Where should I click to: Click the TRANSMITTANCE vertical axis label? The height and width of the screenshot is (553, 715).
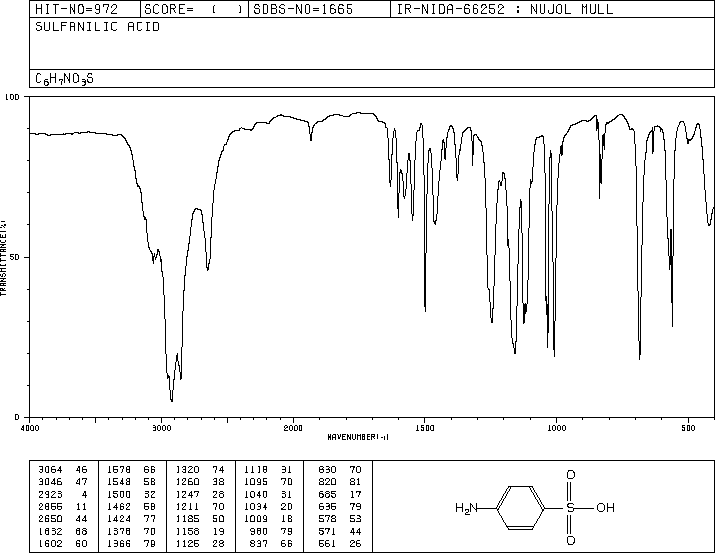coord(3,258)
